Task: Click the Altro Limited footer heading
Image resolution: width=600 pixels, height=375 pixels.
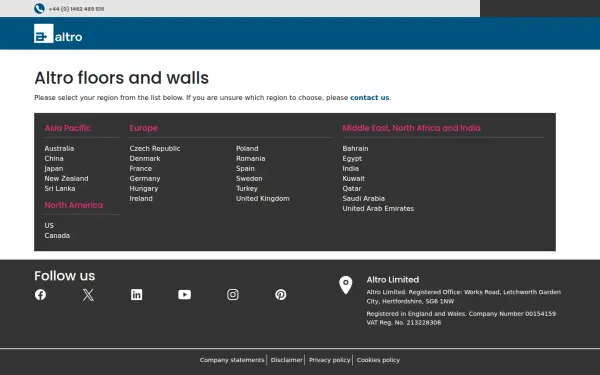Action: (393, 280)
